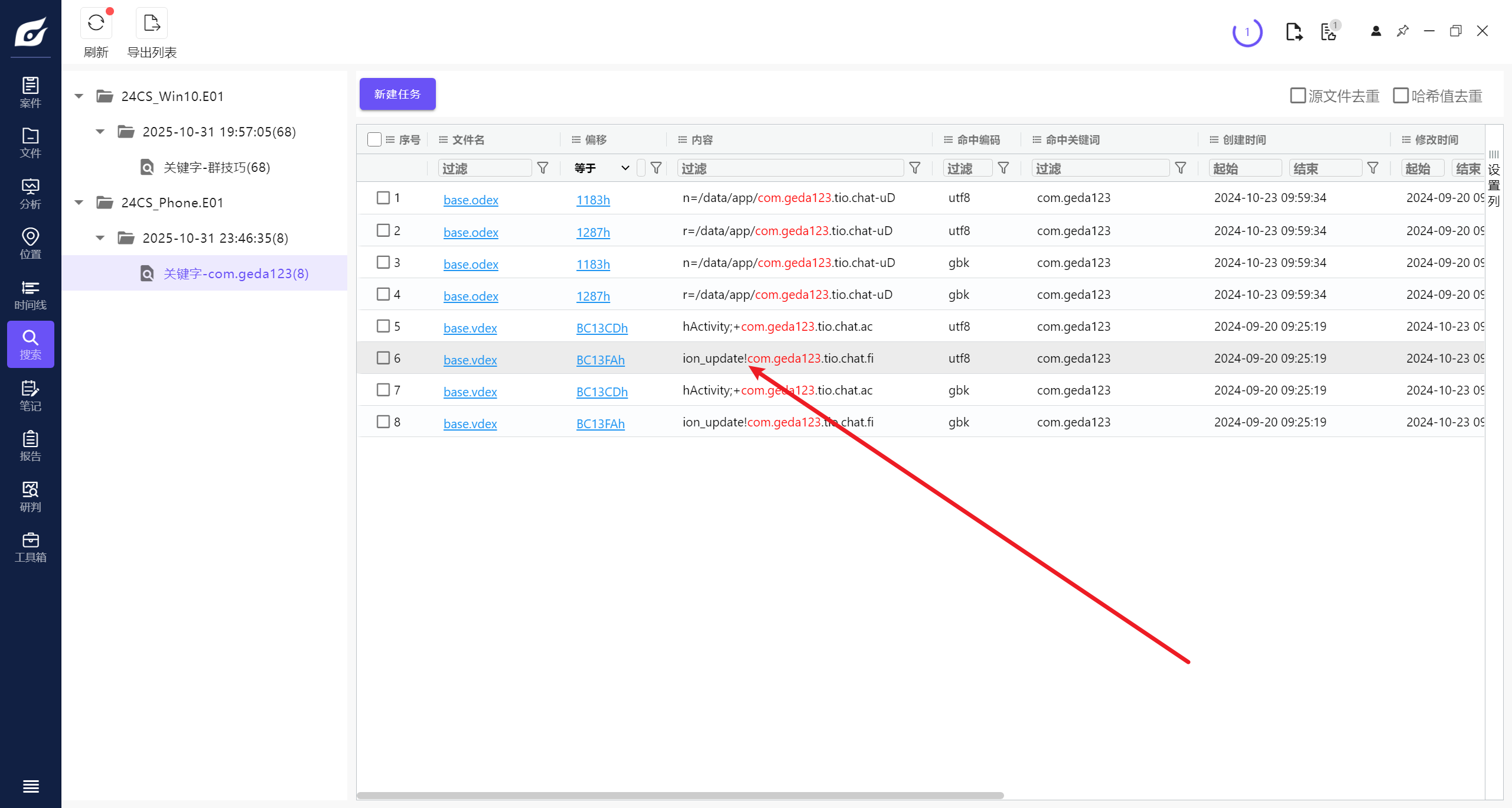Click the 新建任务 button
This screenshot has height=808, width=1512.
click(397, 94)
